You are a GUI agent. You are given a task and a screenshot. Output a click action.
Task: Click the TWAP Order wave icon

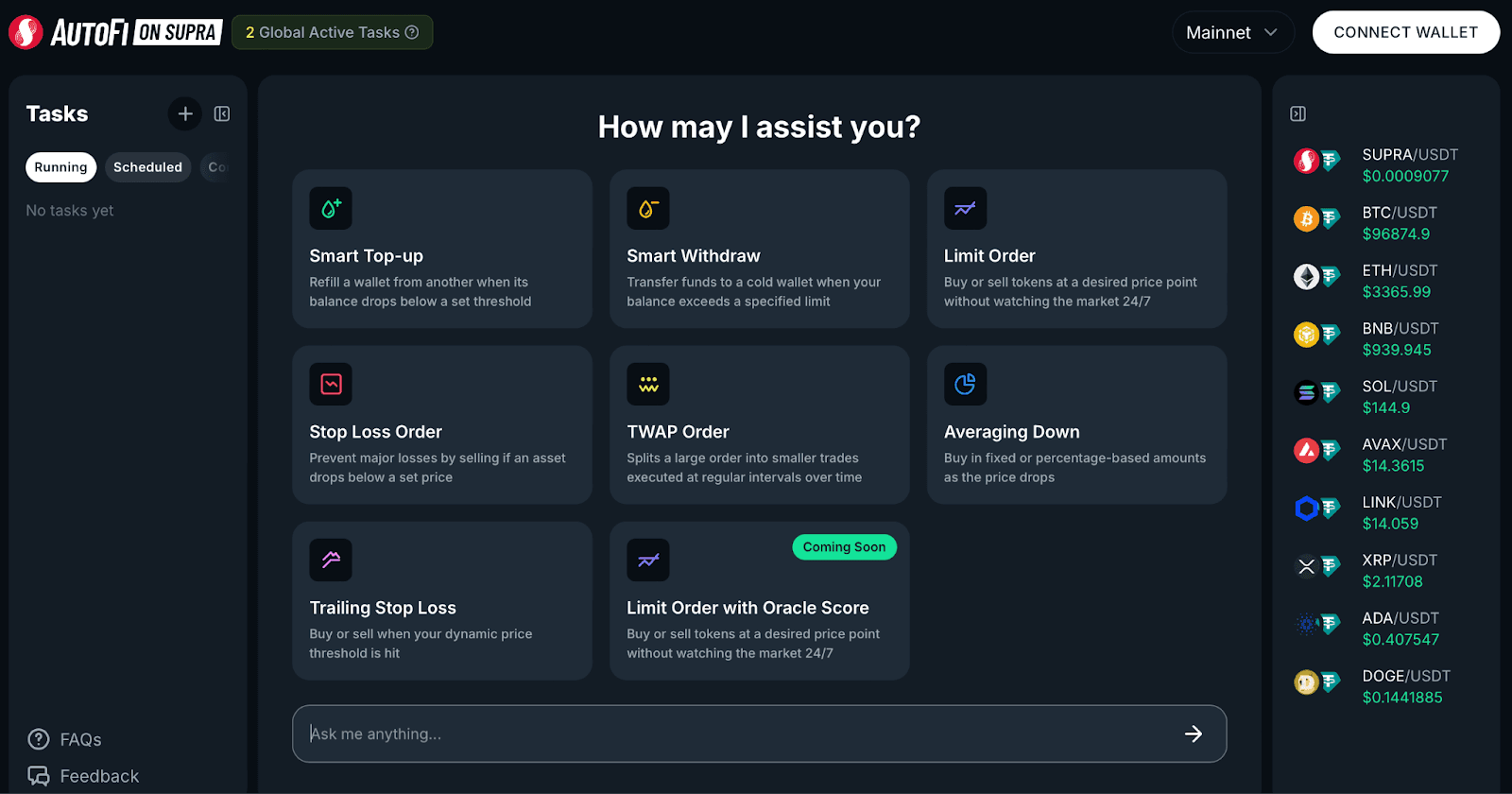[x=648, y=385]
